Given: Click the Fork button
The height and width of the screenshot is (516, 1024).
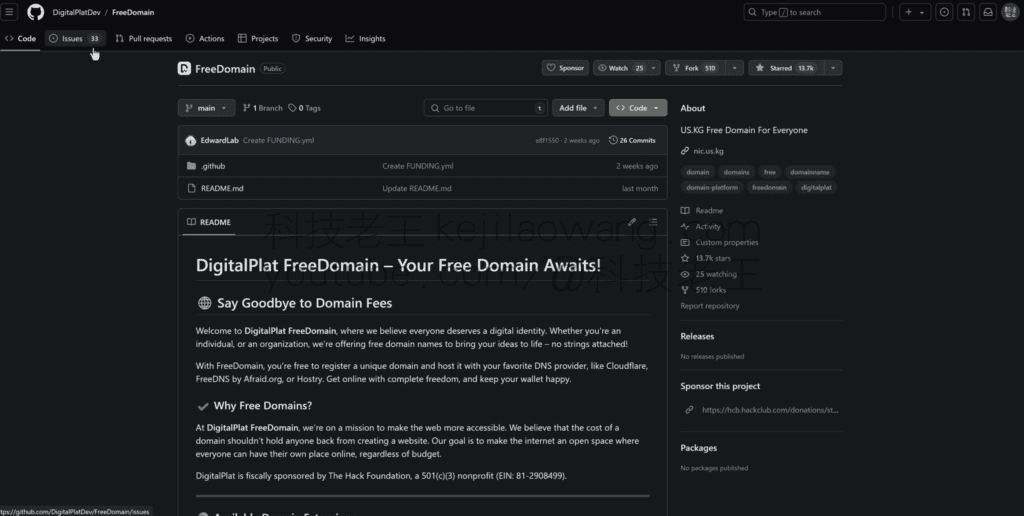Looking at the screenshot, I should tap(696, 68).
